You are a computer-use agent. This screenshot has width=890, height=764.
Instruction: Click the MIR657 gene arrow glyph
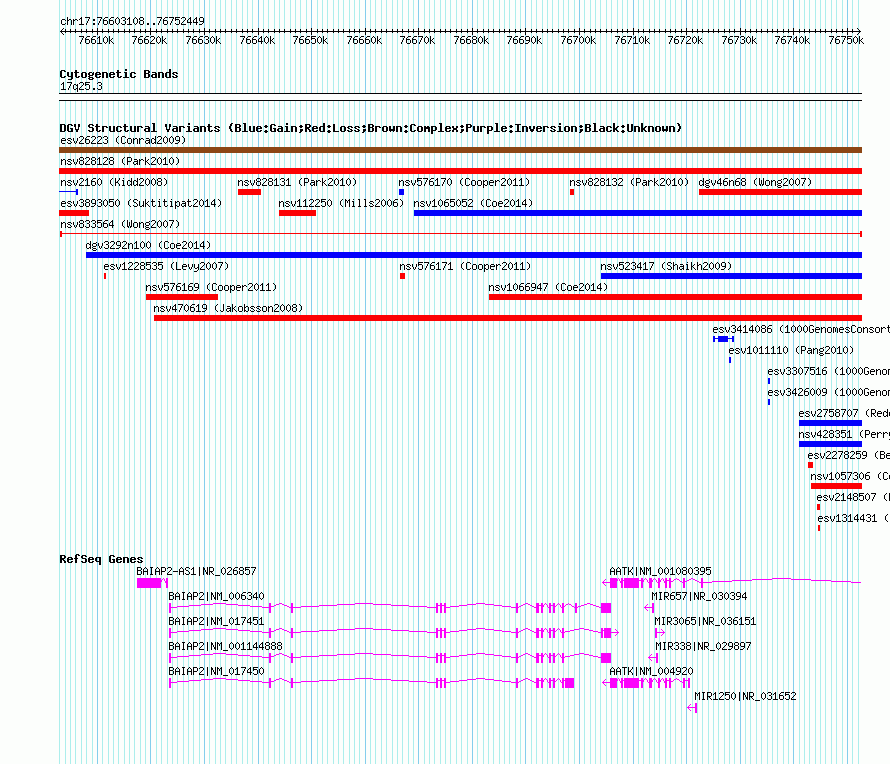pyautogui.click(x=649, y=607)
